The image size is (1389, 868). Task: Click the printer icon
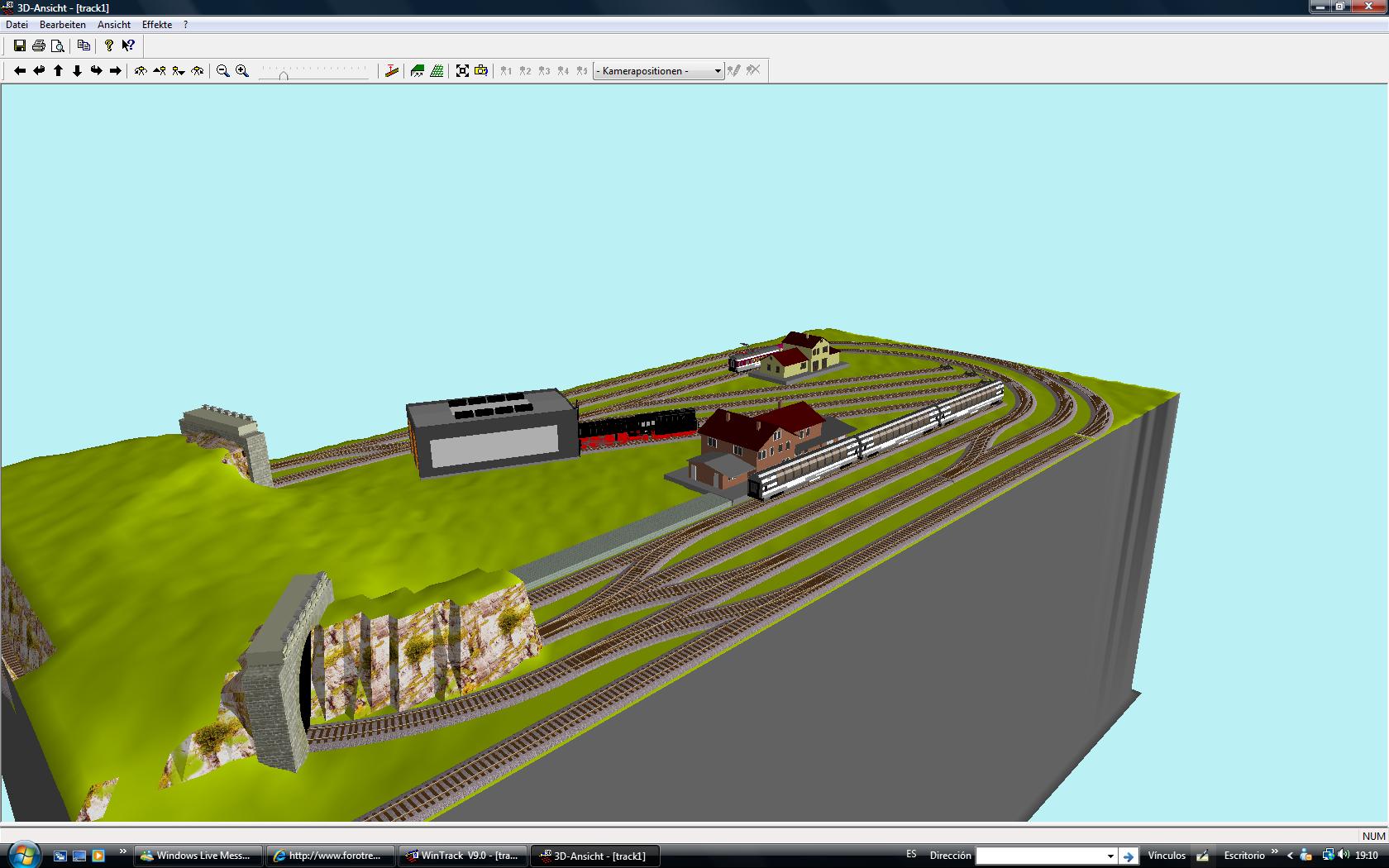coord(38,46)
